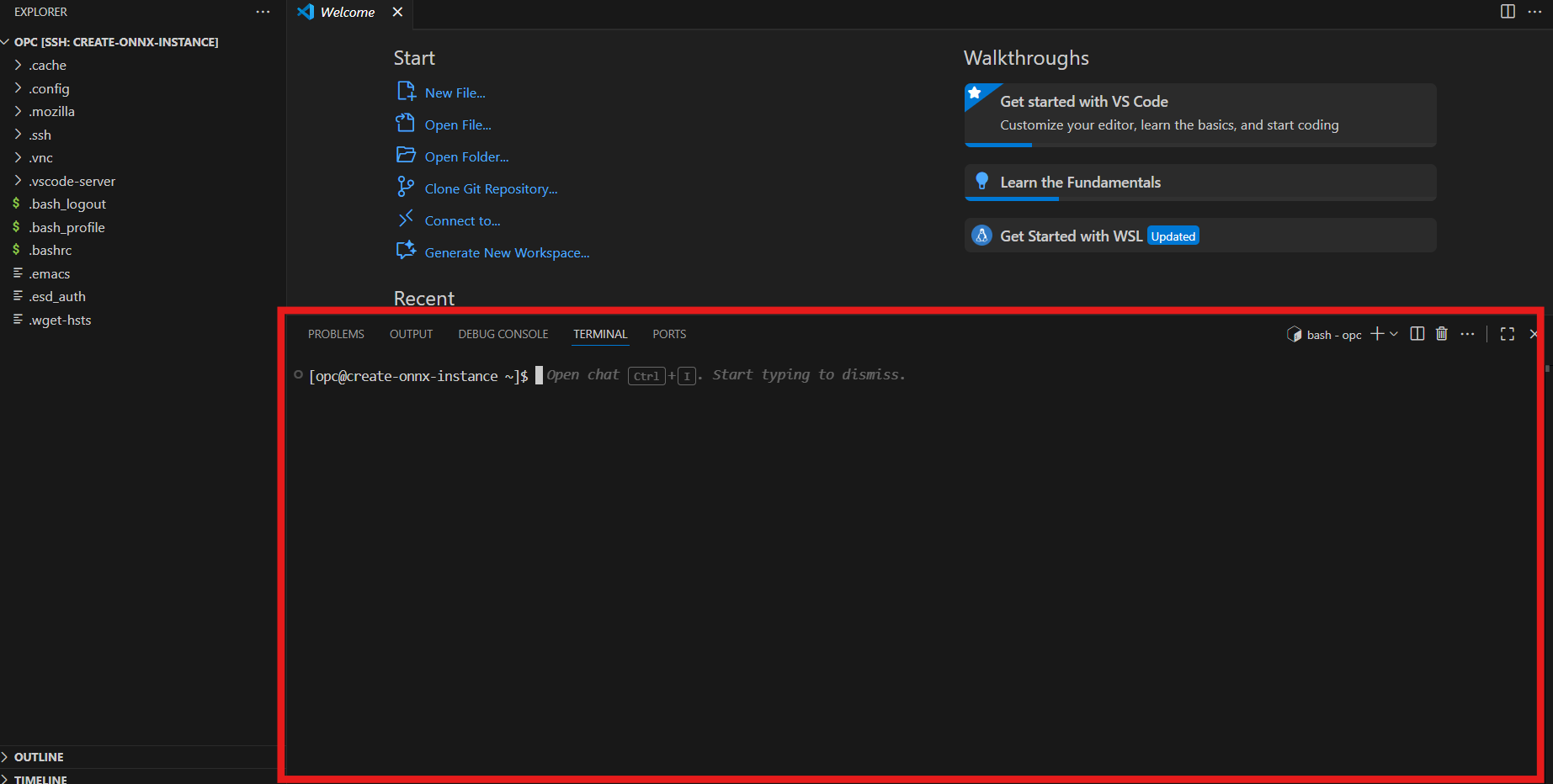This screenshot has height=784, width=1553.
Task: Switch to the Problems tab
Action: click(x=336, y=334)
